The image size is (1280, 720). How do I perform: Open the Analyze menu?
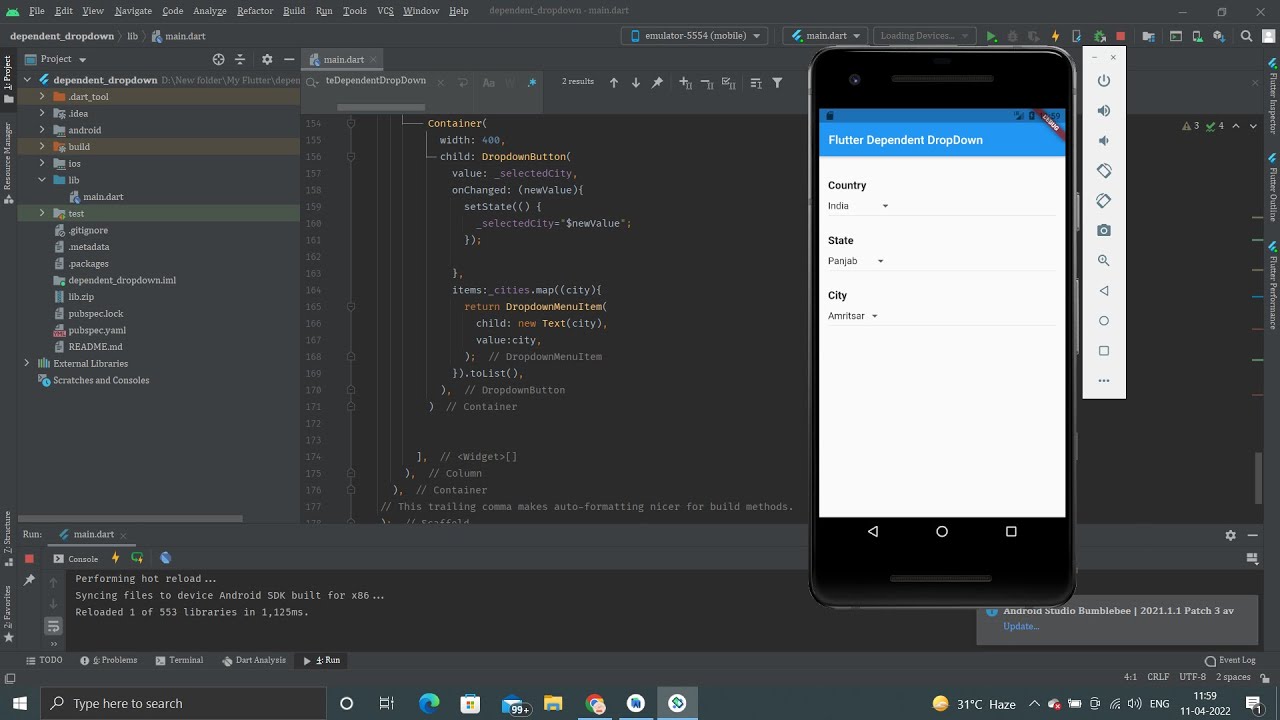(x=209, y=11)
